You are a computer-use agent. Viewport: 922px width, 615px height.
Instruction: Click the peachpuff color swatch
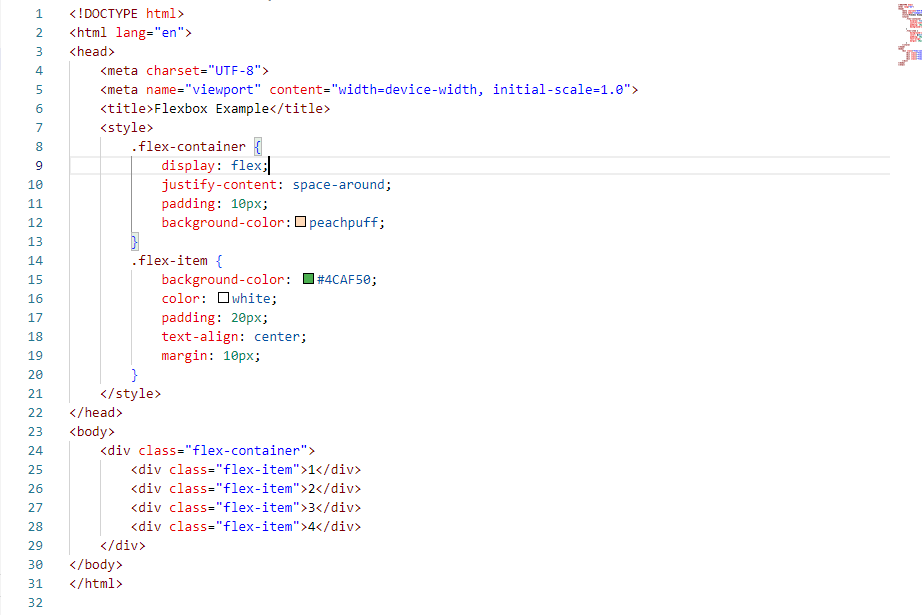coord(300,222)
